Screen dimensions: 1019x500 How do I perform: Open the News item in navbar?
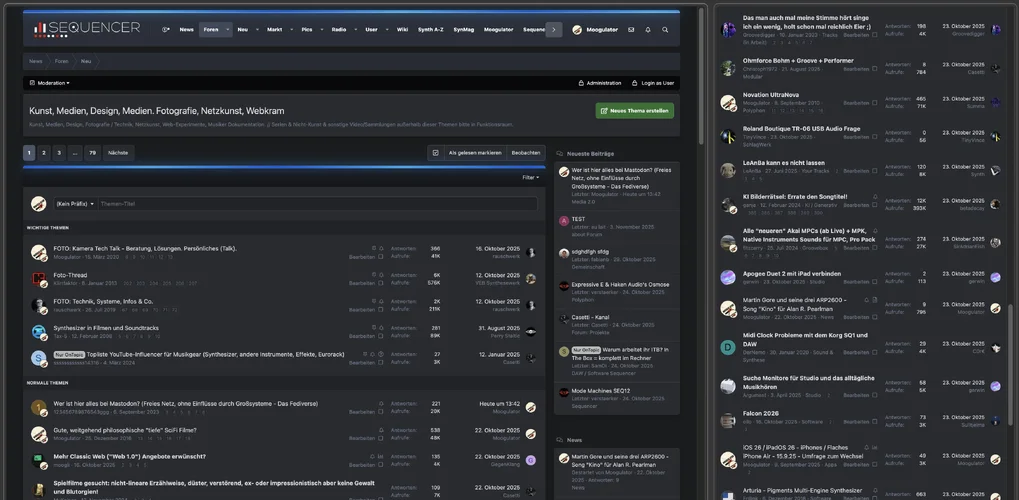(x=187, y=30)
